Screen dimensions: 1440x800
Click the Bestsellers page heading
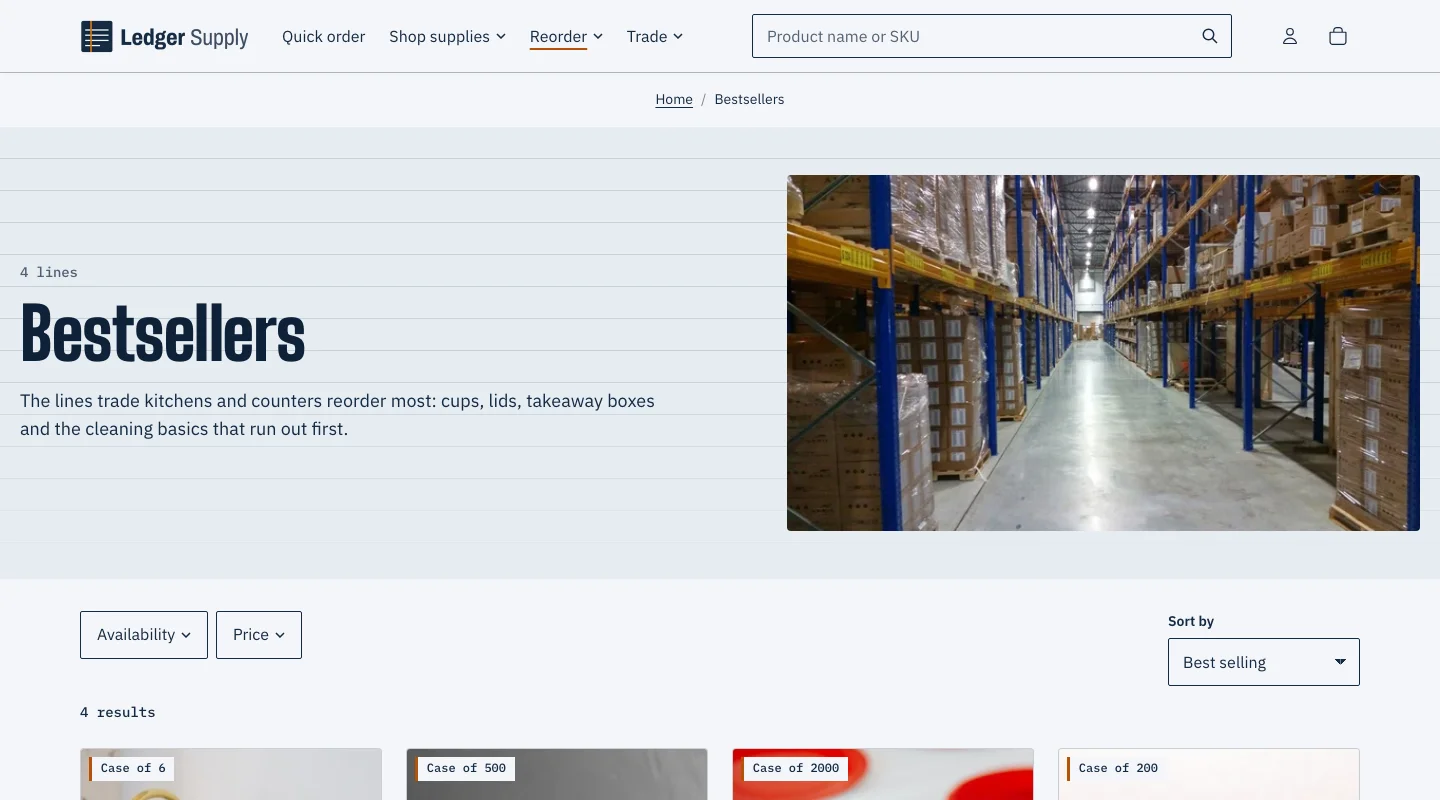coord(163,334)
